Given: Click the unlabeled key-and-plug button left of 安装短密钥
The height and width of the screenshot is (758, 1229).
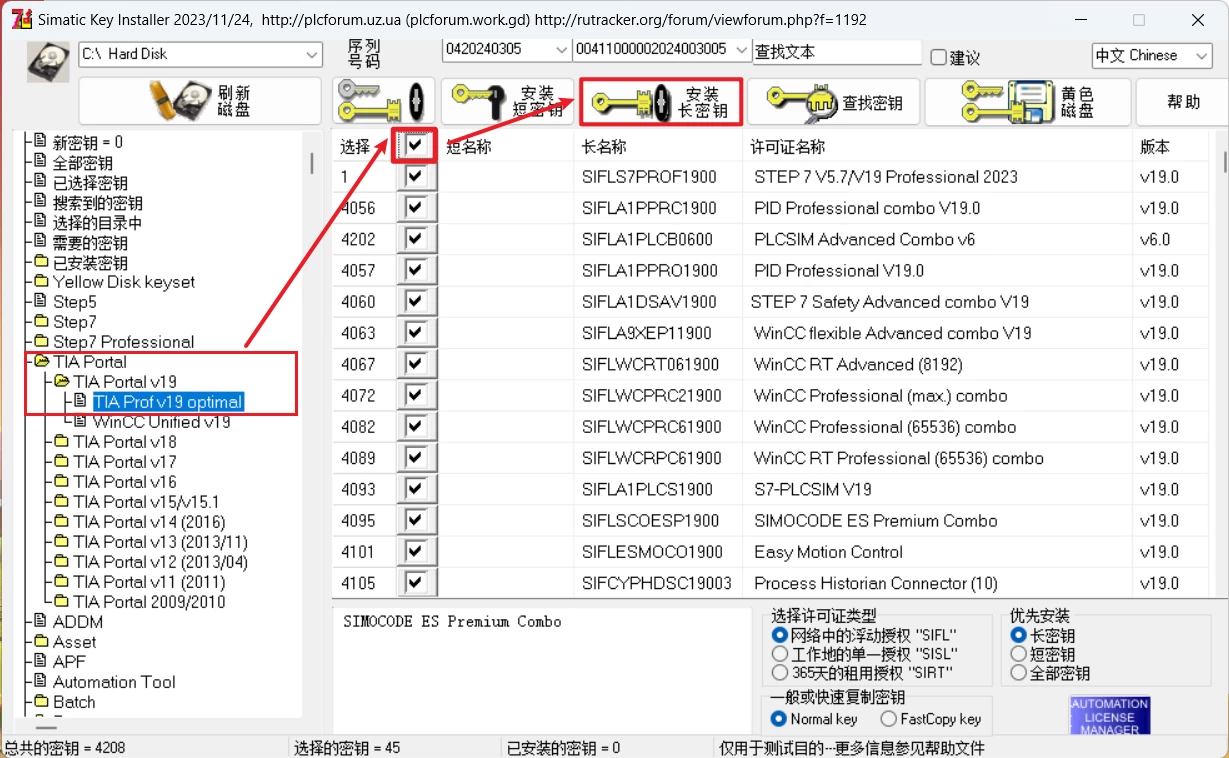Looking at the screenshot, I should 384,101.
